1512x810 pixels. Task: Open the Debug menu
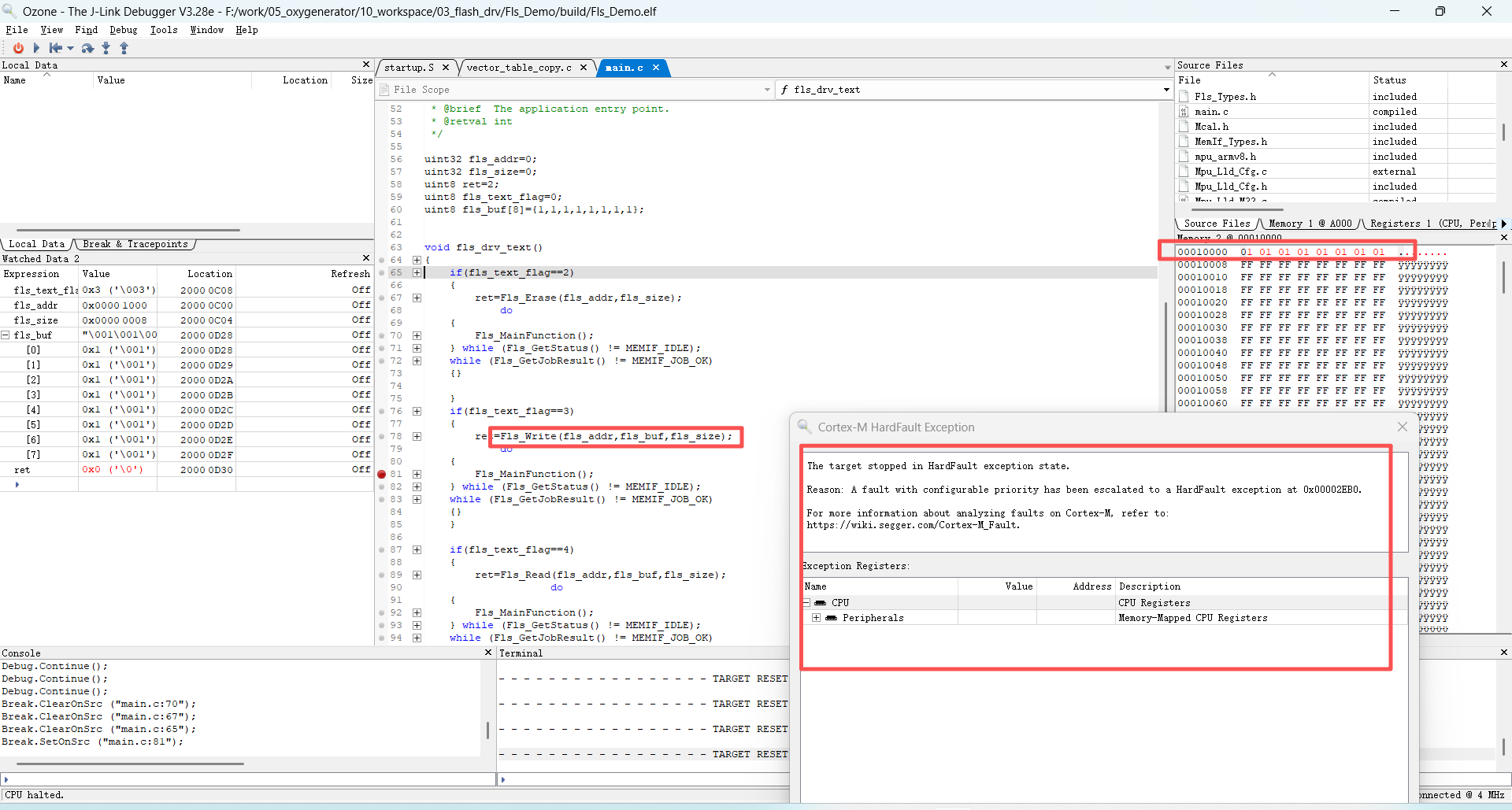point(123,30)
